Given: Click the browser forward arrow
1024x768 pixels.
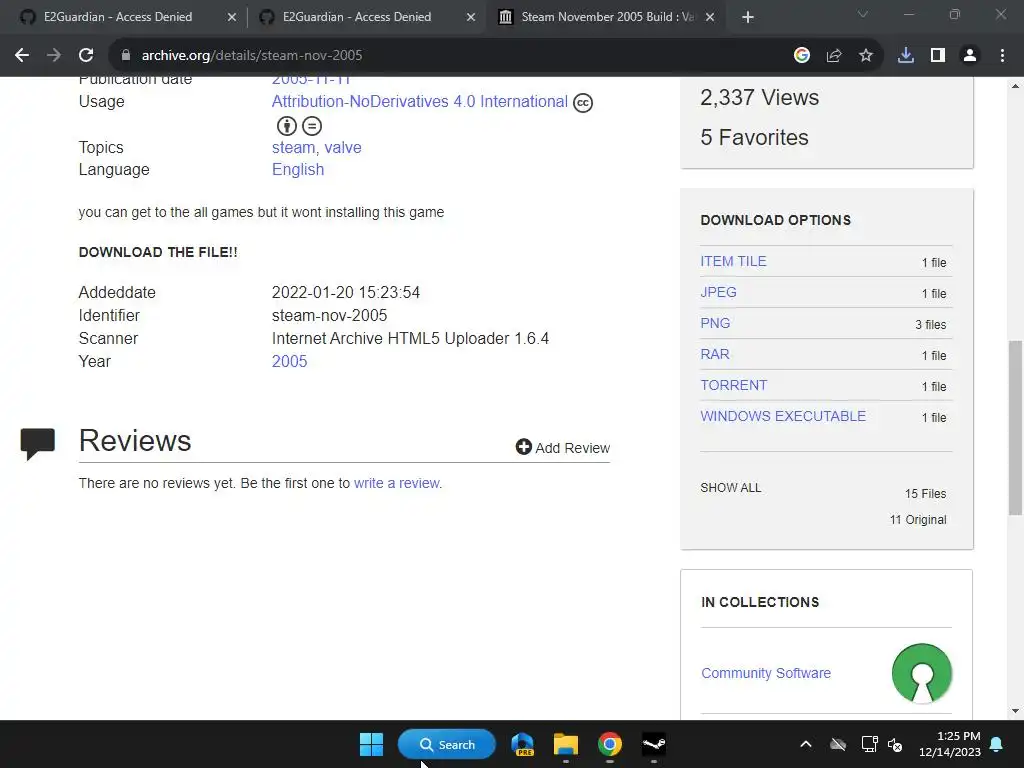Looking at the screenshot, I should click(x=54, y=56).
